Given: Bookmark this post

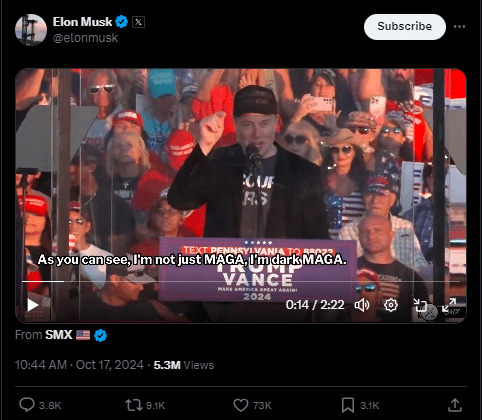Looking at the screenshot, I should (348, 405).
